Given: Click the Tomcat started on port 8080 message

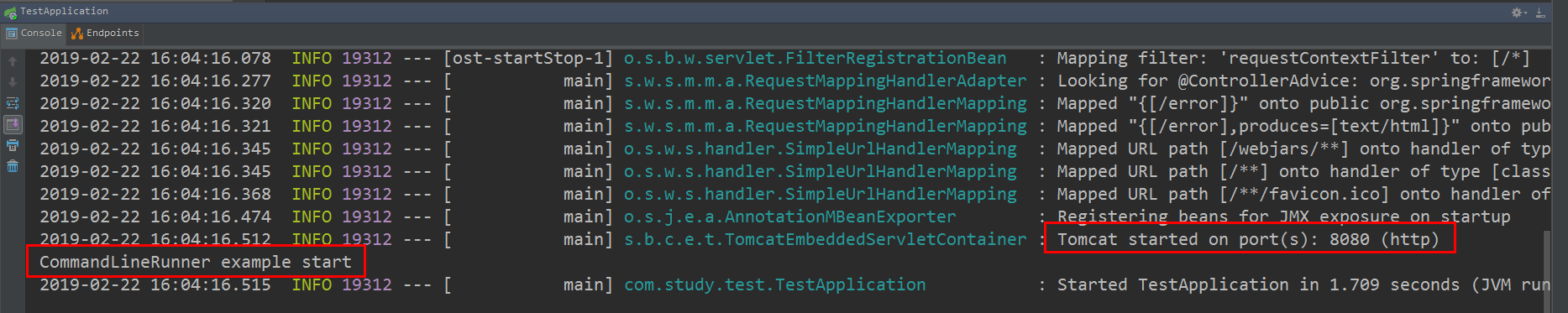Looking at the screenshot, I should [1248, 239].
